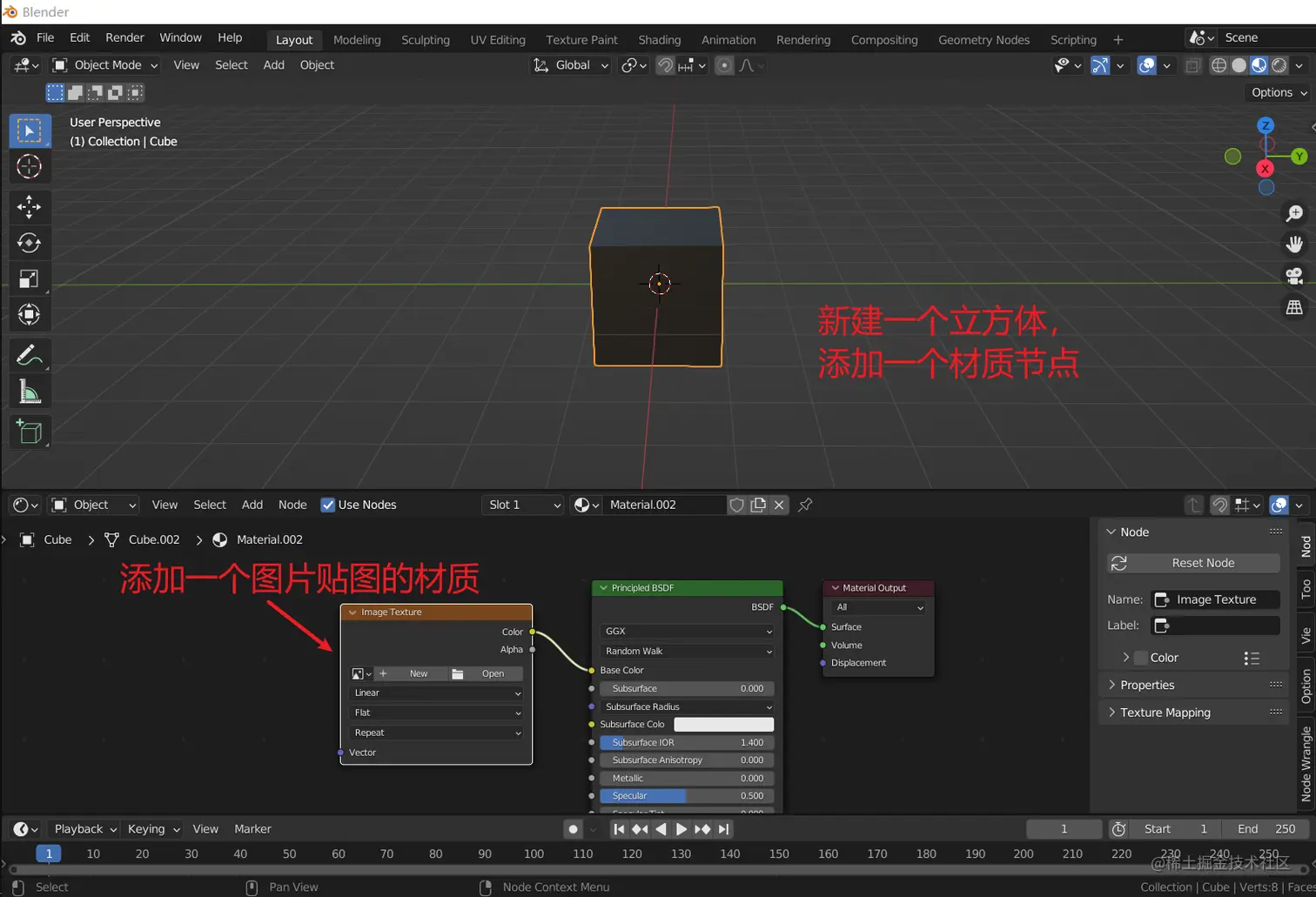Toggle camera view in viewport gizmo
Screen dimensions: 1316x897
pyautogui.click(x=1294, y=277)
